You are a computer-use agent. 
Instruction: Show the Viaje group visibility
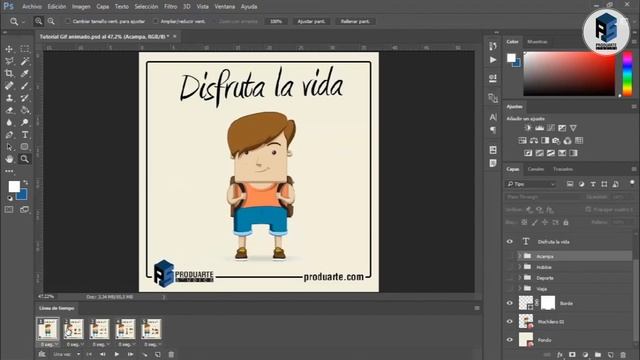(510, 289)
